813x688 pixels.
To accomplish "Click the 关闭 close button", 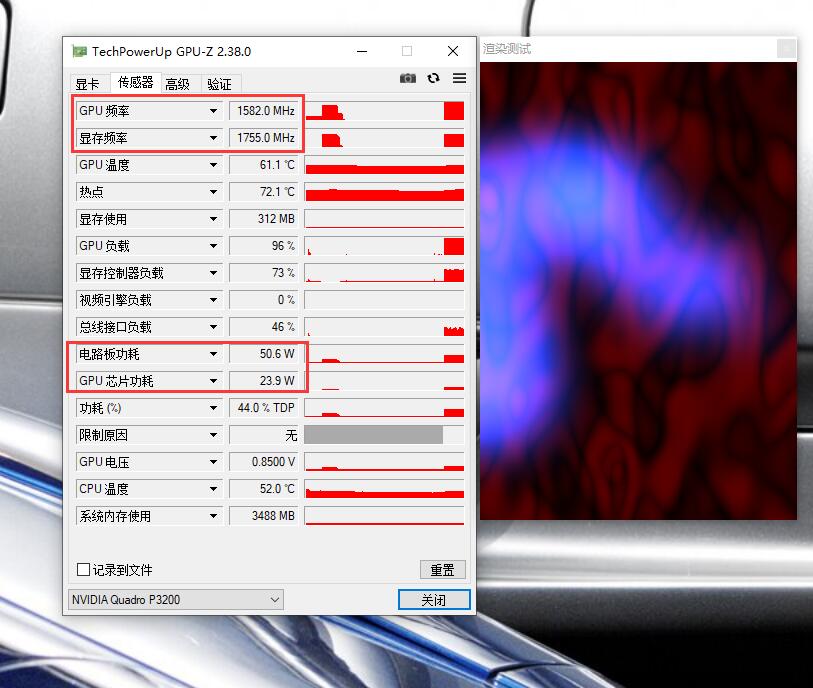I will click(434, 600).
